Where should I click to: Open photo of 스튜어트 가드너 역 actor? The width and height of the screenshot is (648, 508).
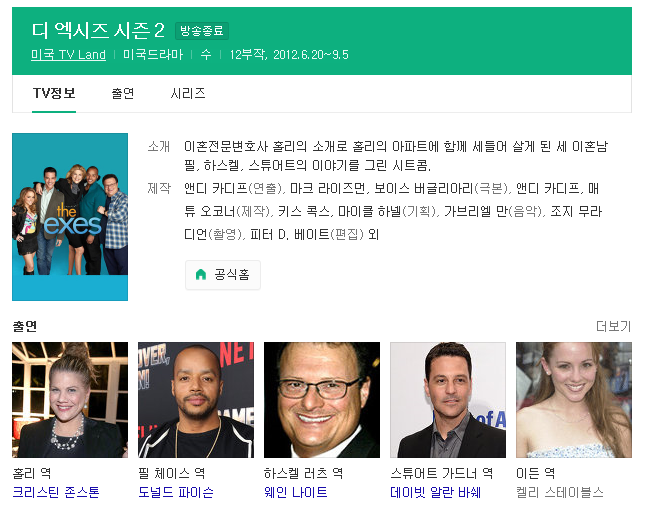(x=448, y=400)
